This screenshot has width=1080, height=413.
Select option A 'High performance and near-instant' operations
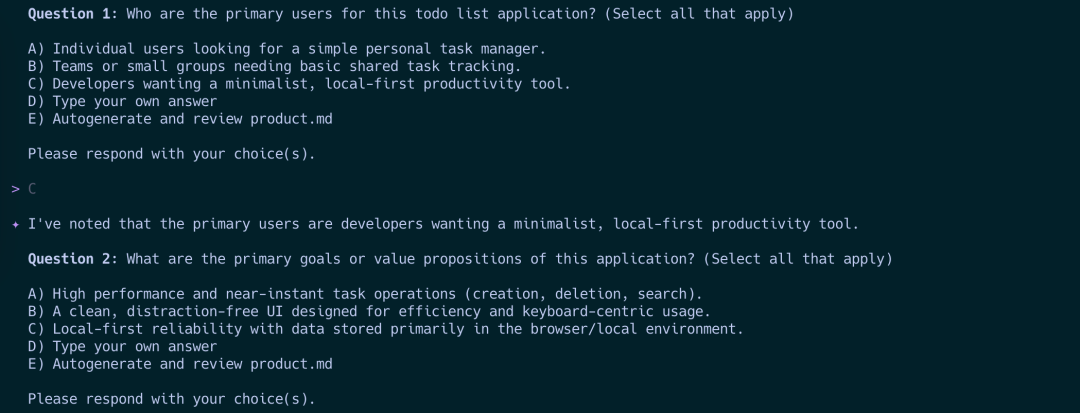tap(365, 294)
